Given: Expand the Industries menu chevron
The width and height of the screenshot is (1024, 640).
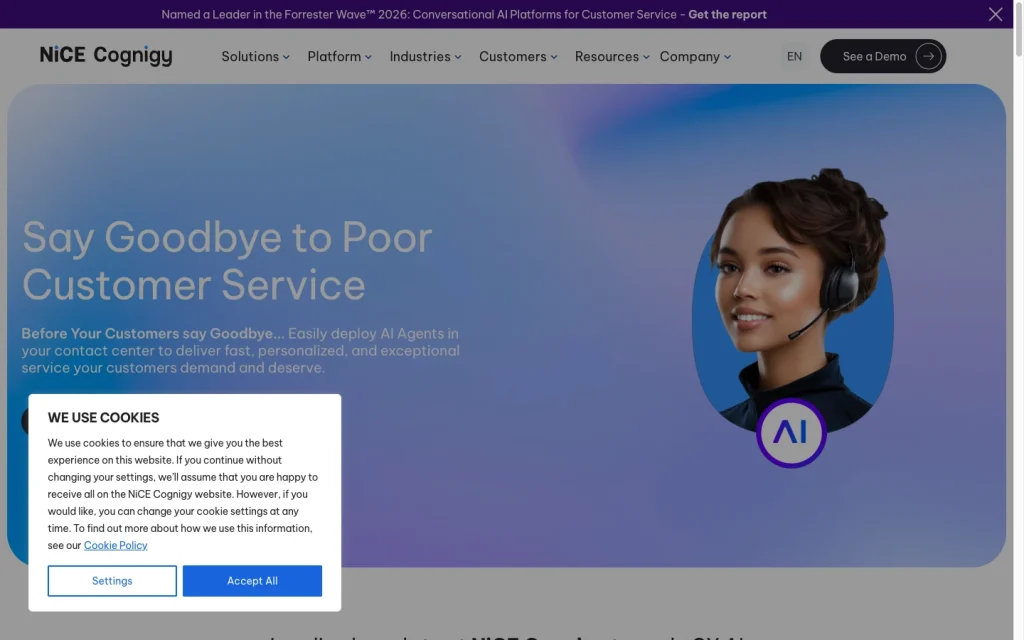Looking at the screenshot, I should [458, 57].
